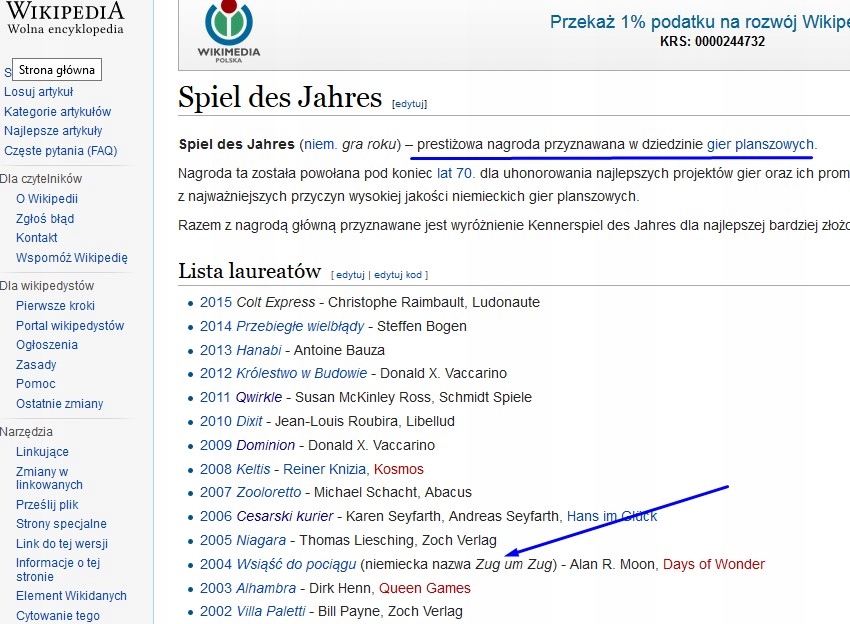Click Cytowanie tego link

pyautogui.click(x=57, y=616)
